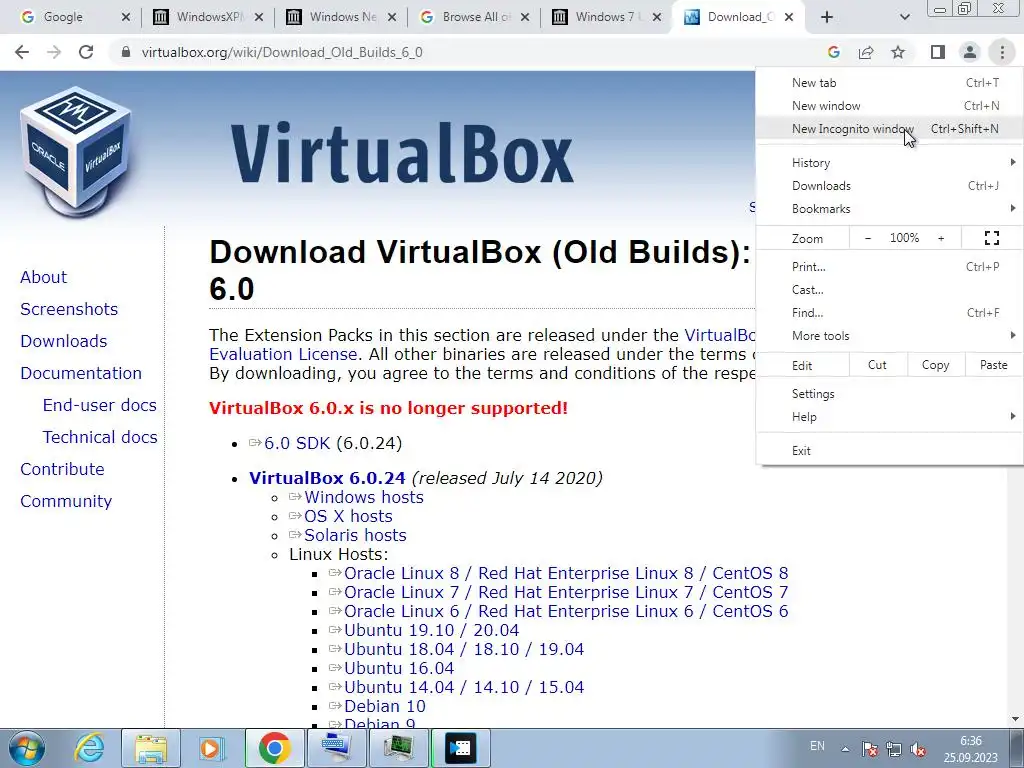
Task: Expand the Bookmarks submenu
Action: point(889,208)
